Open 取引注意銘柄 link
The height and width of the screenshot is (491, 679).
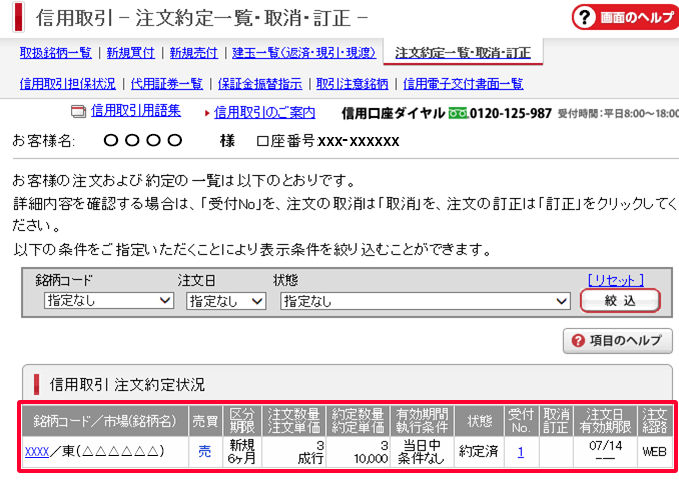(x=352, y=84)
